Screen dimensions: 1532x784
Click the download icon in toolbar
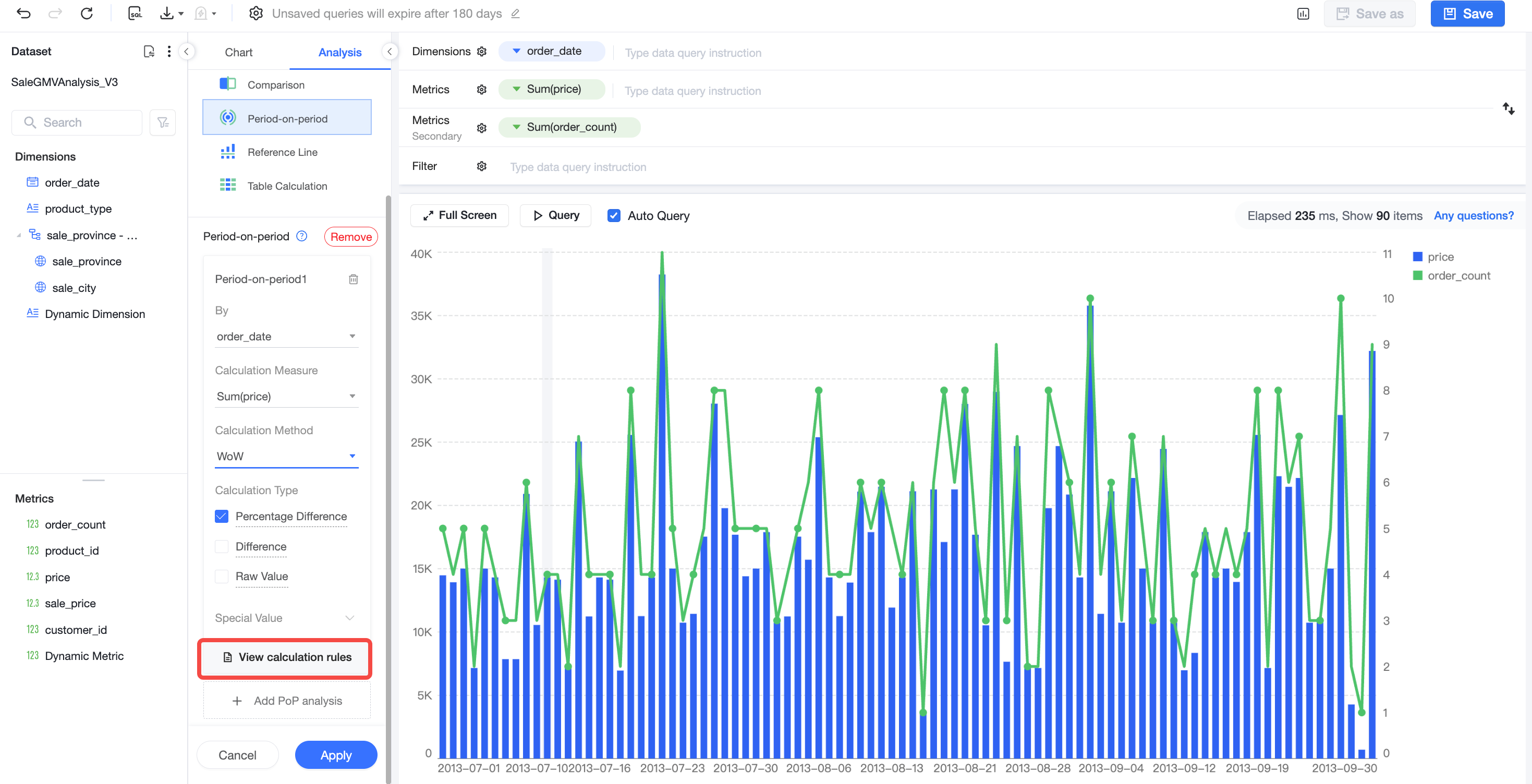point(166,13)
